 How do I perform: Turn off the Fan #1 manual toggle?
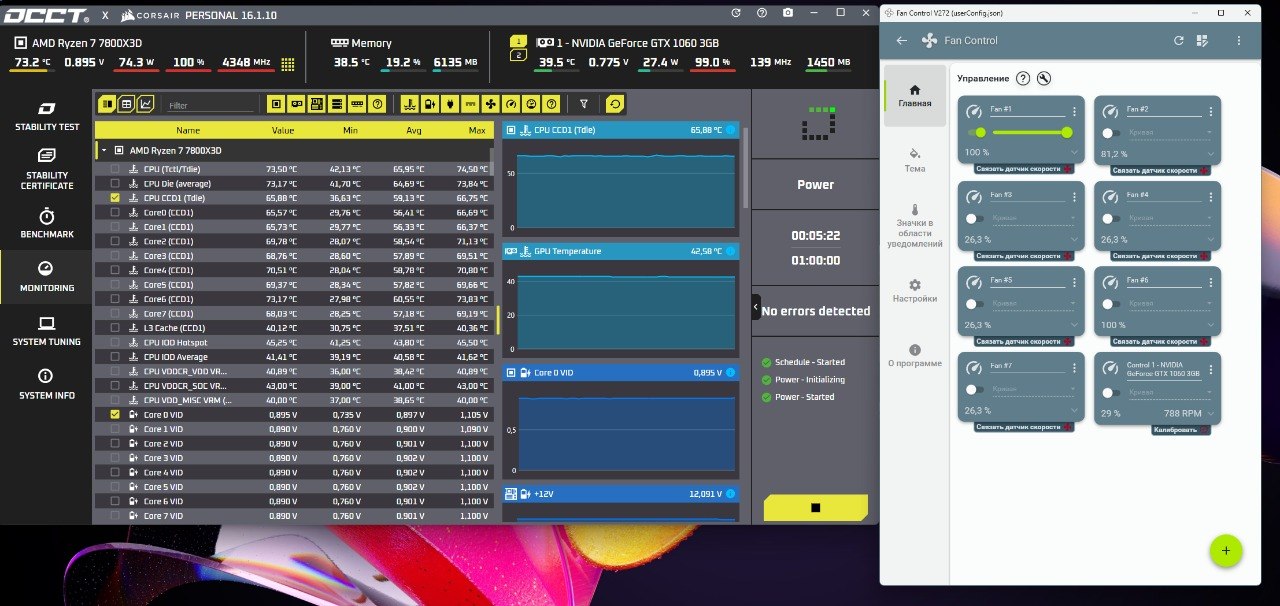[975, 132]
